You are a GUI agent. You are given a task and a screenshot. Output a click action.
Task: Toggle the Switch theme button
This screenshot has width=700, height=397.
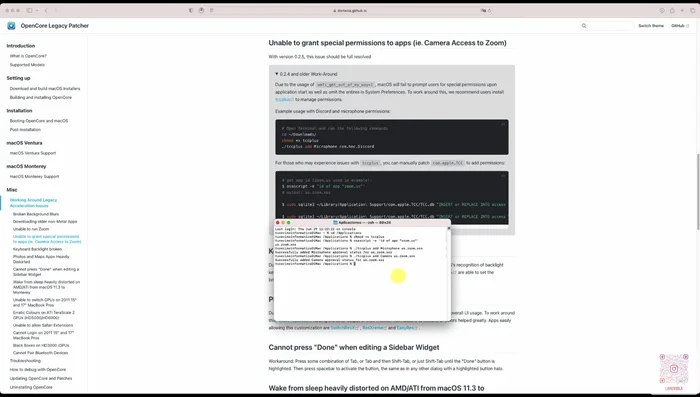point(651,26)
